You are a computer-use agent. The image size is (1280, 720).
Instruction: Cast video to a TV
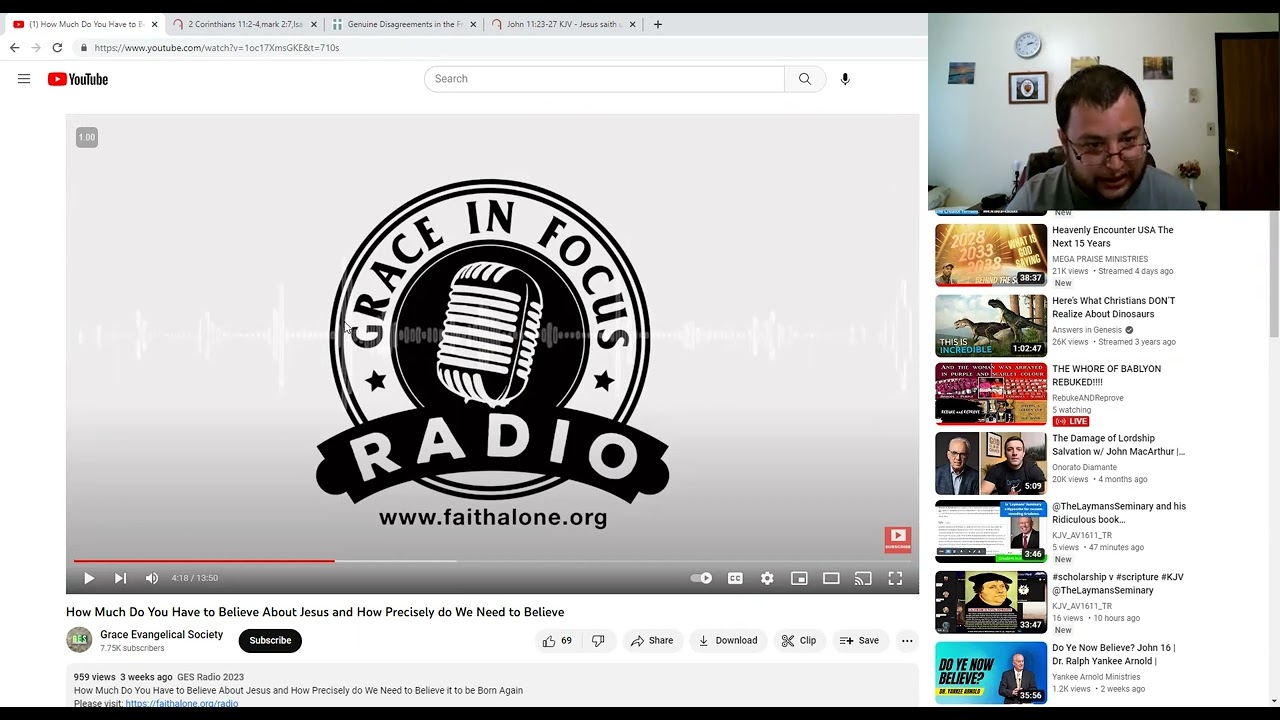tap(863, 578)
